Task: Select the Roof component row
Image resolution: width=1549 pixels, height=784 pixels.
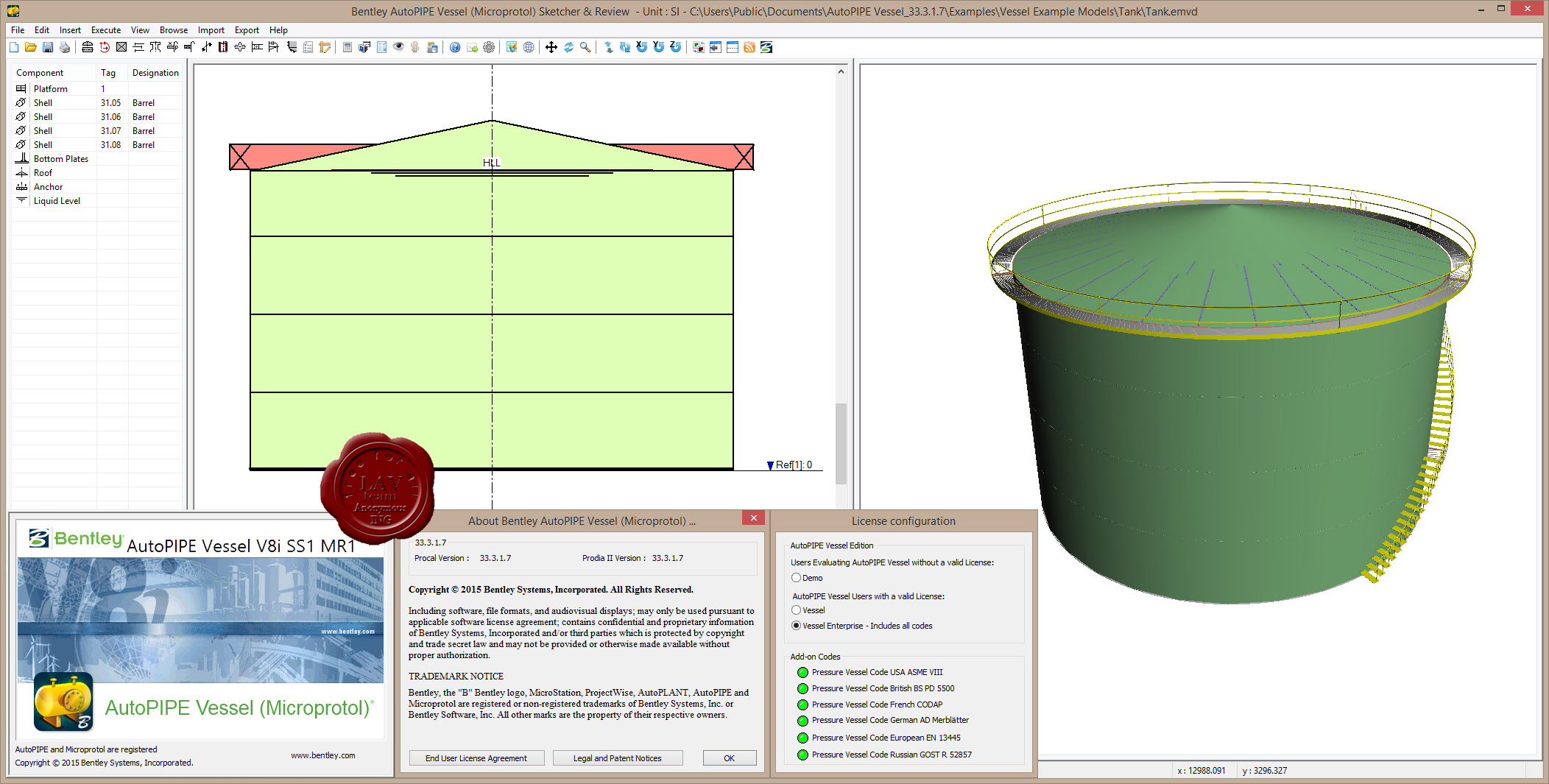Action: point(97,173)
